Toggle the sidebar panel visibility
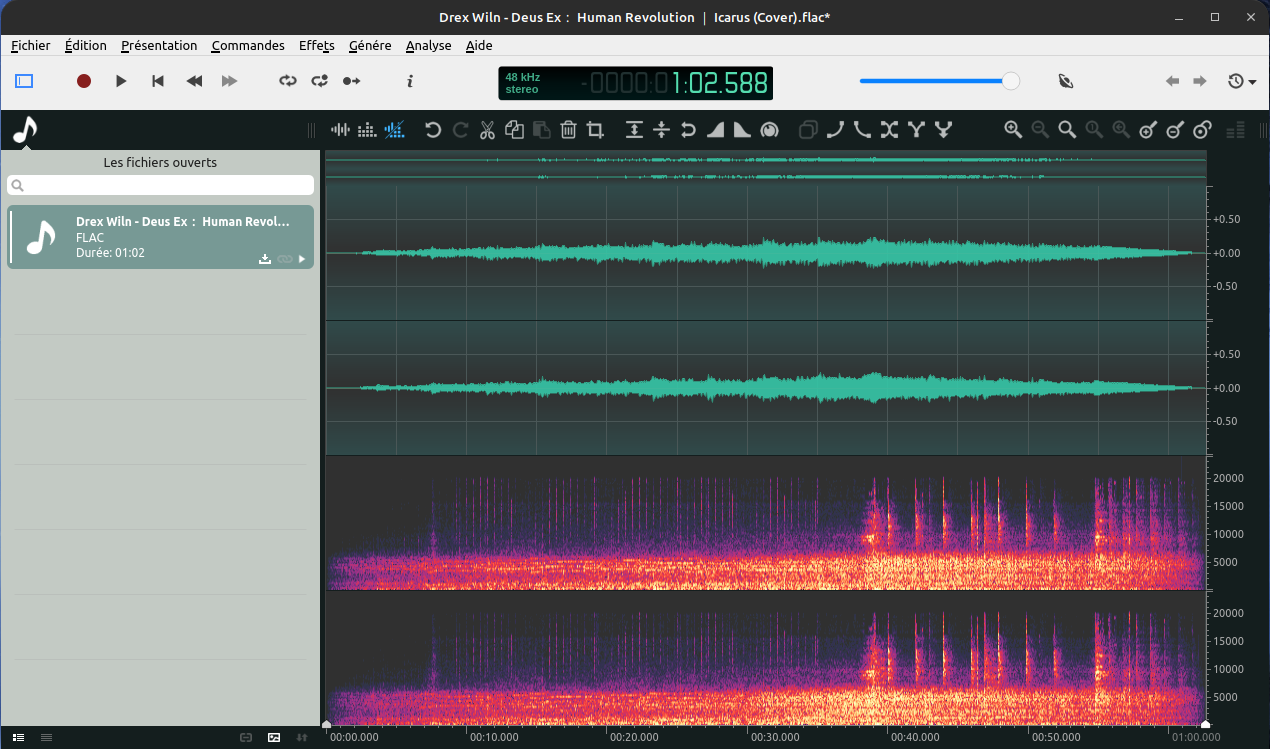 pyautogui.click(x=25, y=81)
